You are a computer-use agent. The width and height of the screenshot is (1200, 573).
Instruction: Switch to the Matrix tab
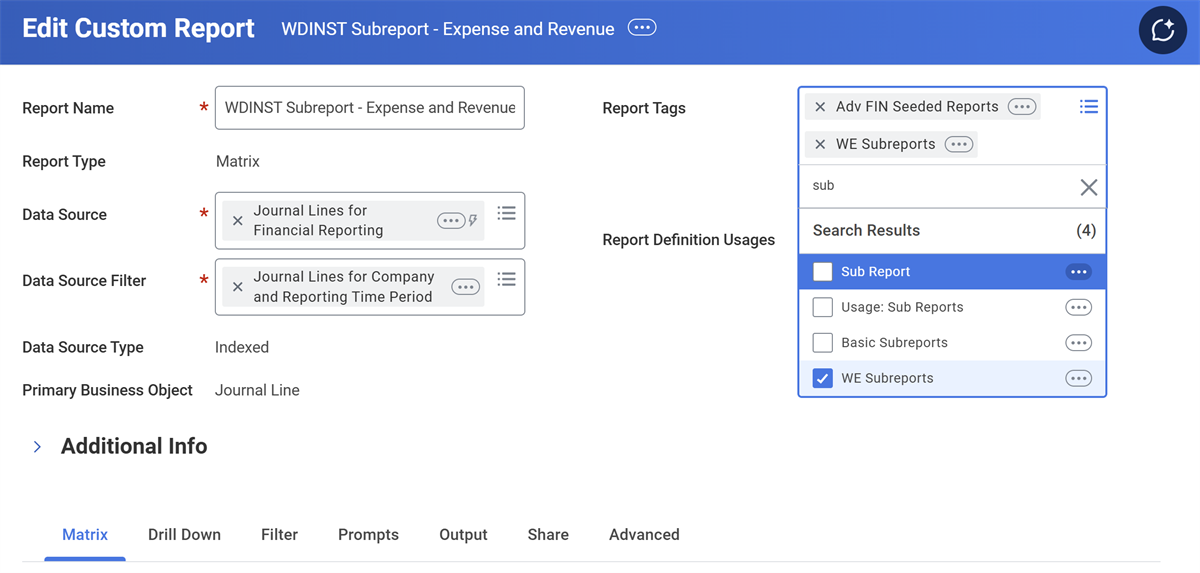tap(85, 535)
